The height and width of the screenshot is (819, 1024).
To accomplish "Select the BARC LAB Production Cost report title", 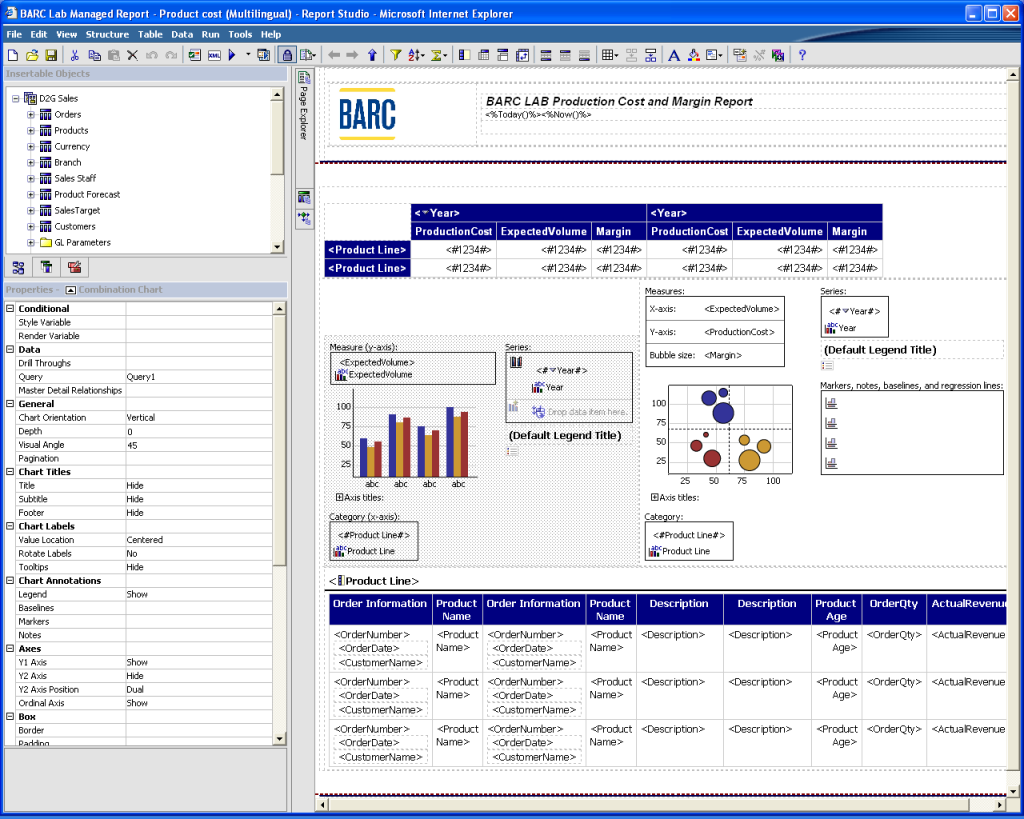I will point(619,101).
